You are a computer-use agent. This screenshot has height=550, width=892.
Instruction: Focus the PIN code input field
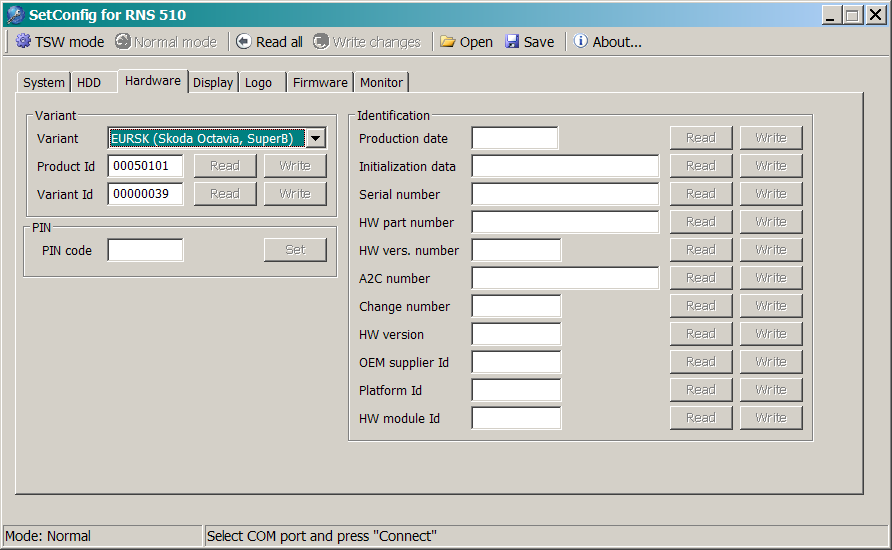(x=146, y=250)
